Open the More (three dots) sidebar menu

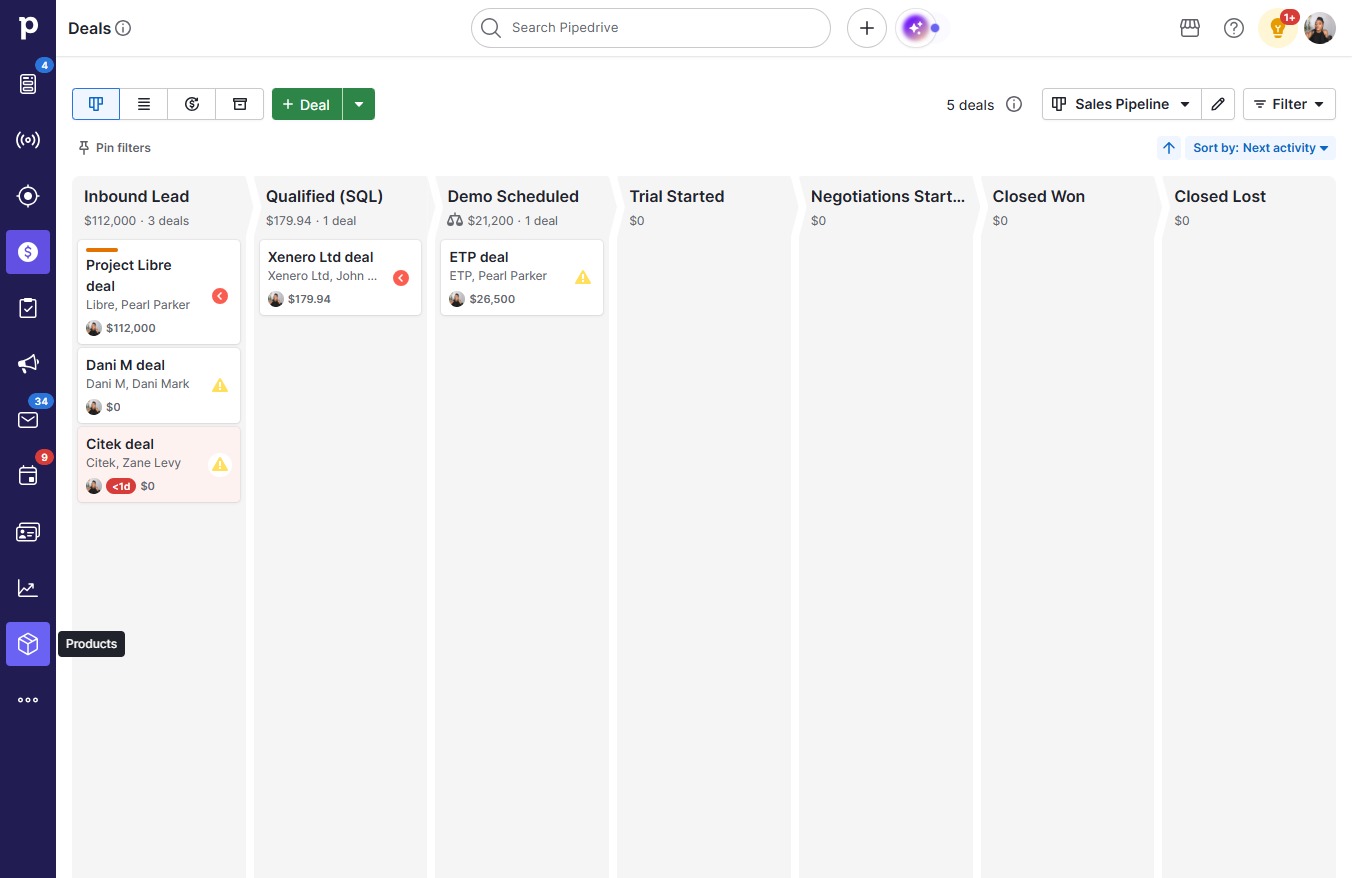[28, 700]
